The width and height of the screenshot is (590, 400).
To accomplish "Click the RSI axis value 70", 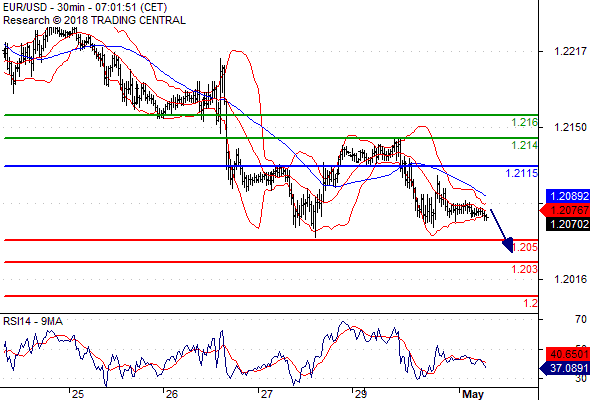I will 581,319.
